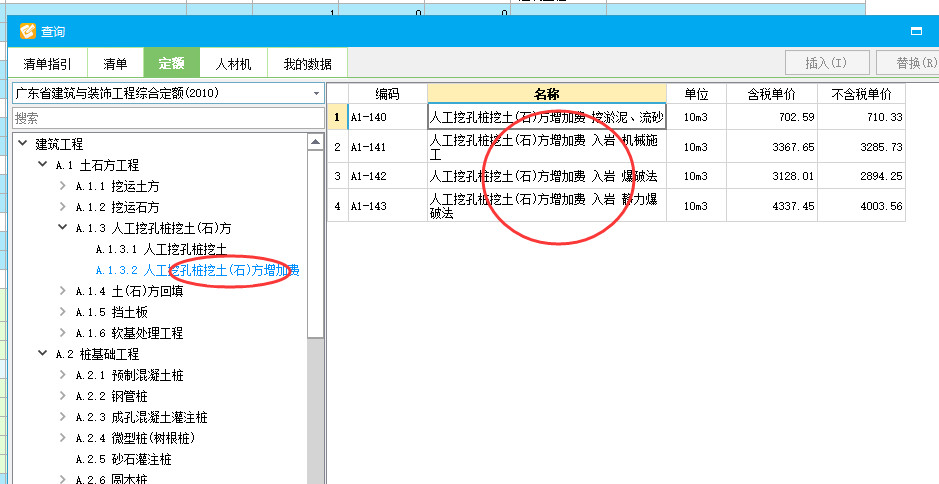The width and height of the screenshot is (939, 484).
Task: Click the 10m3 unit in row A1-141
Action: click(696, 147)
